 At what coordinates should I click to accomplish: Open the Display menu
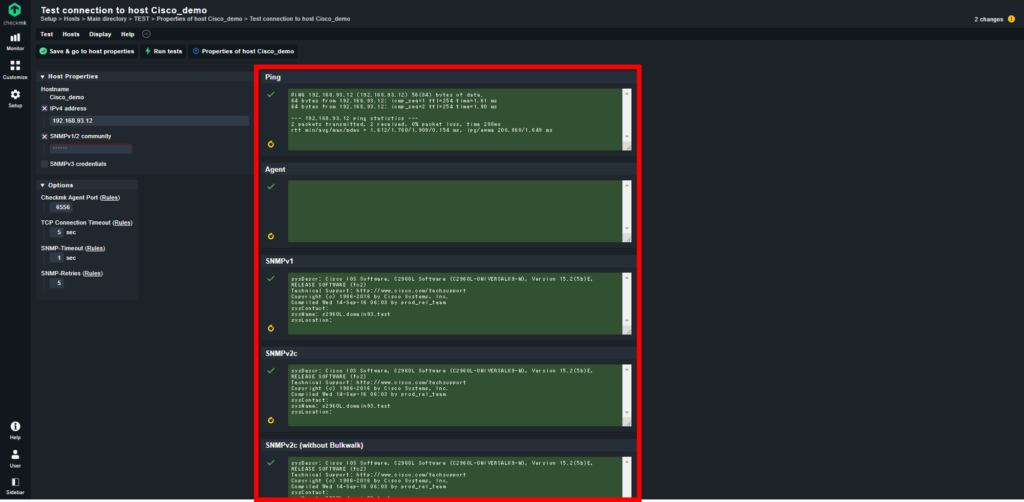click(101, 35)
